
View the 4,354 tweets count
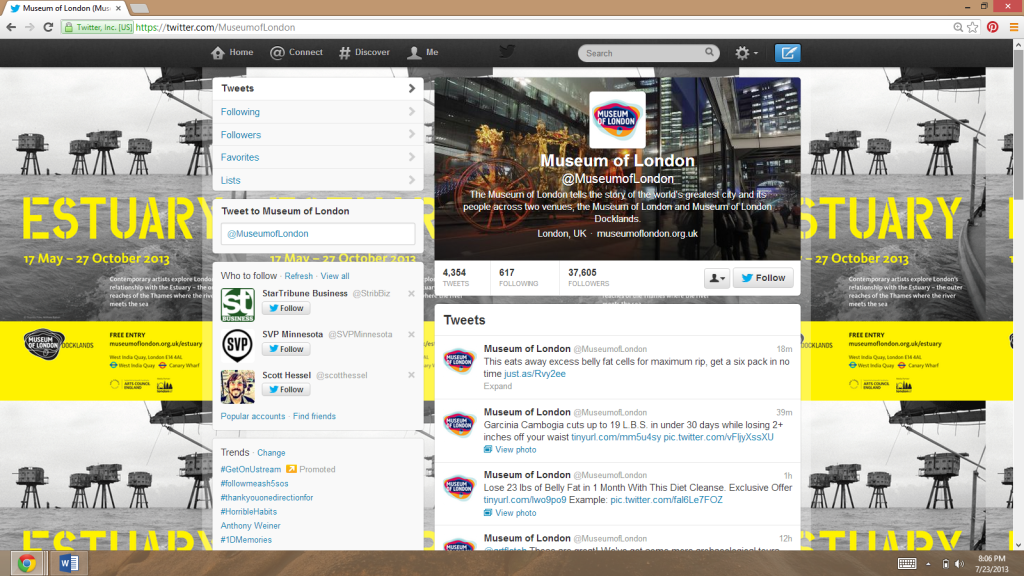455,278
